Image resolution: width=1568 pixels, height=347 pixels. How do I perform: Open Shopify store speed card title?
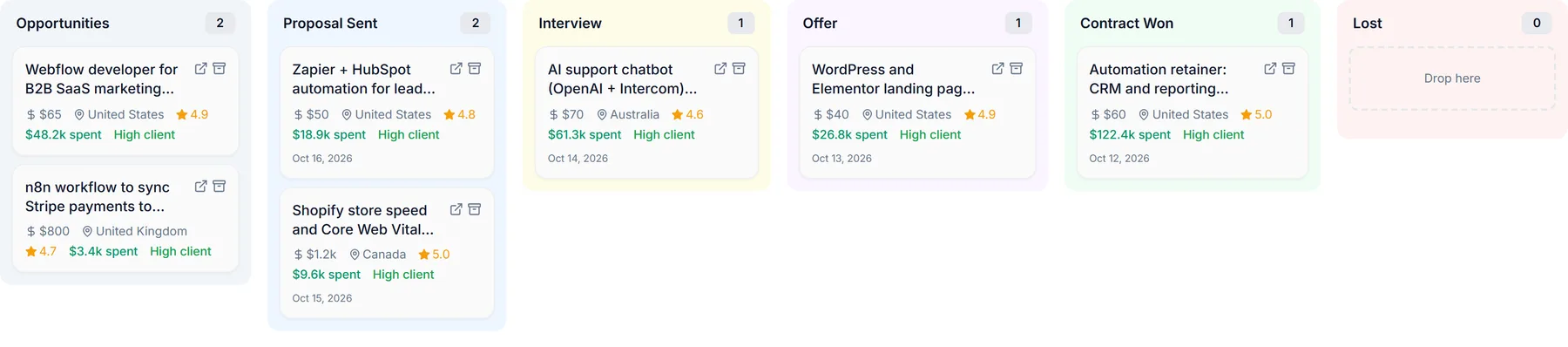363,220
